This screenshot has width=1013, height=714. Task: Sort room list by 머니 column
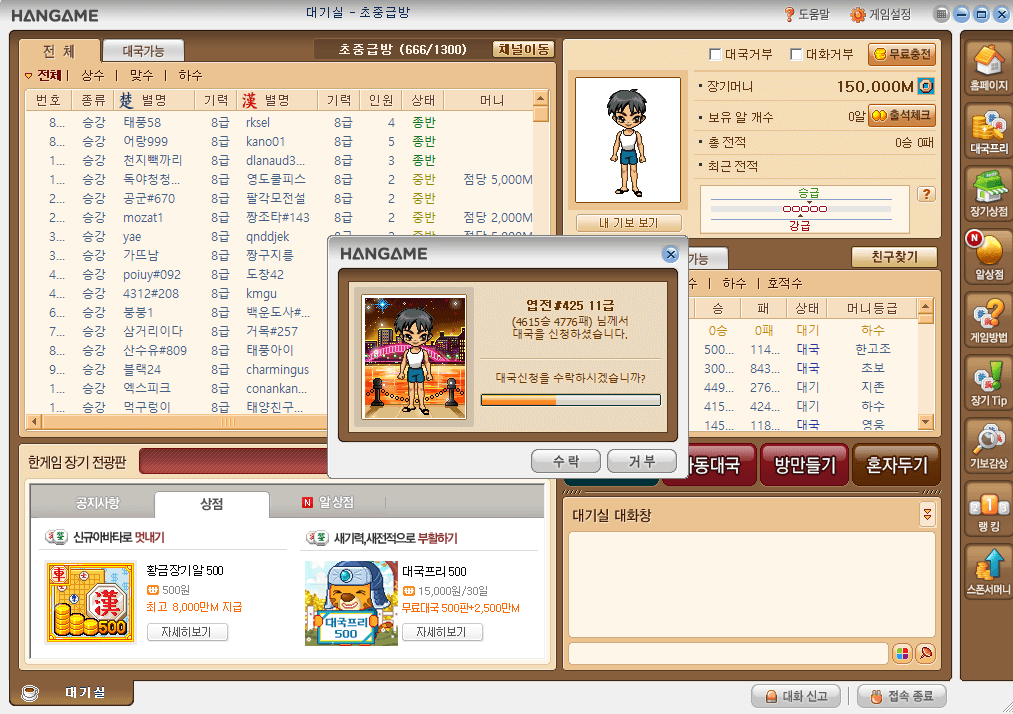pyautogui.click(x=492, y=100)
